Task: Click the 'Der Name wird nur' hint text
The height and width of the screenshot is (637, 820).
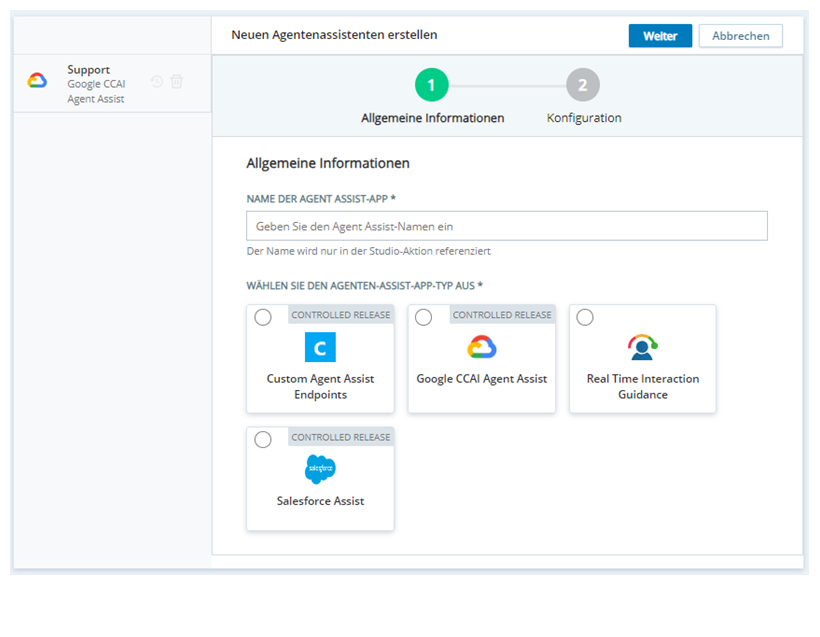Action: coord(368,251)
